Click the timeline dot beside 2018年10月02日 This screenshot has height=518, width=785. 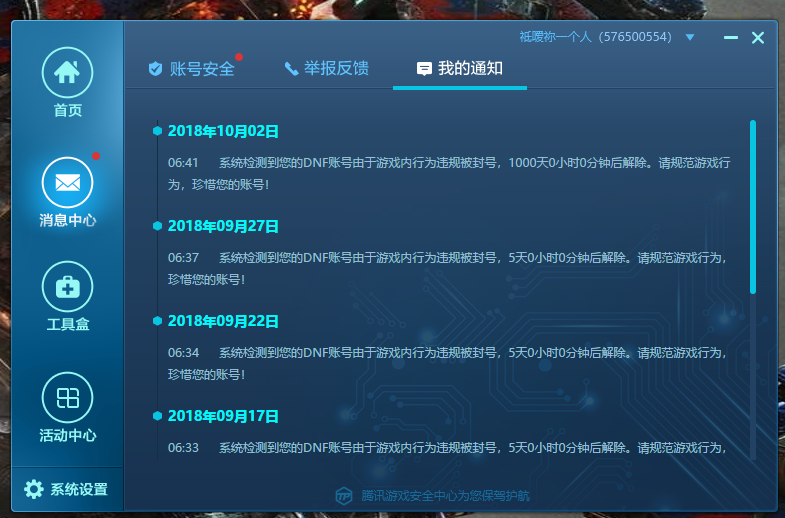tap(157, 131)
